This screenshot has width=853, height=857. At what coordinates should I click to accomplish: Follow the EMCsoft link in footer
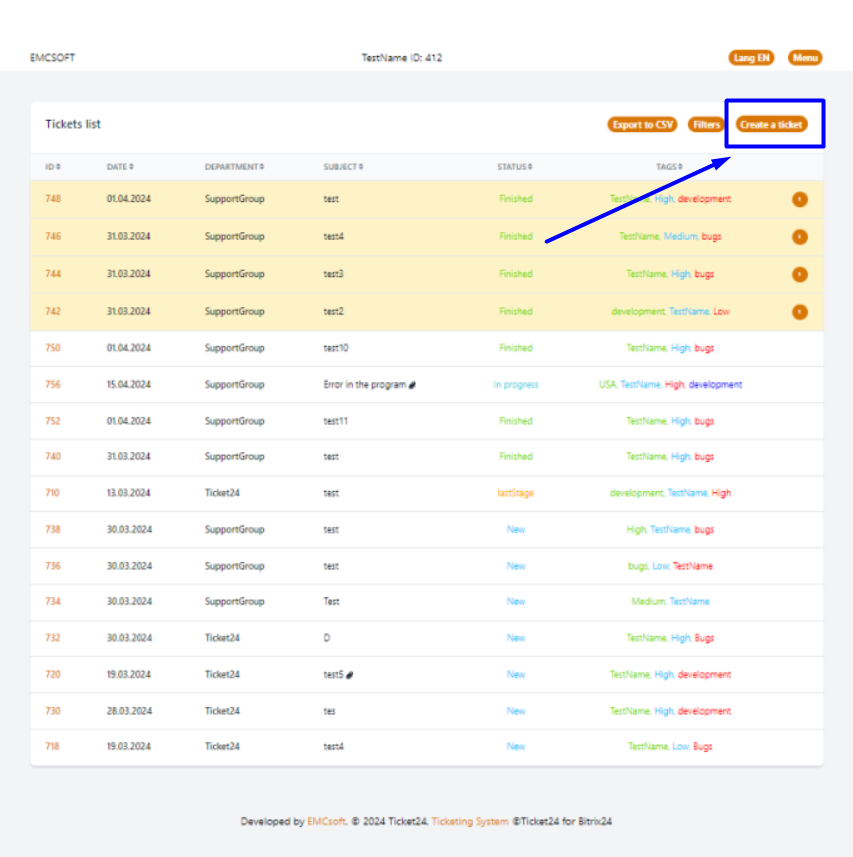[326, 822]
